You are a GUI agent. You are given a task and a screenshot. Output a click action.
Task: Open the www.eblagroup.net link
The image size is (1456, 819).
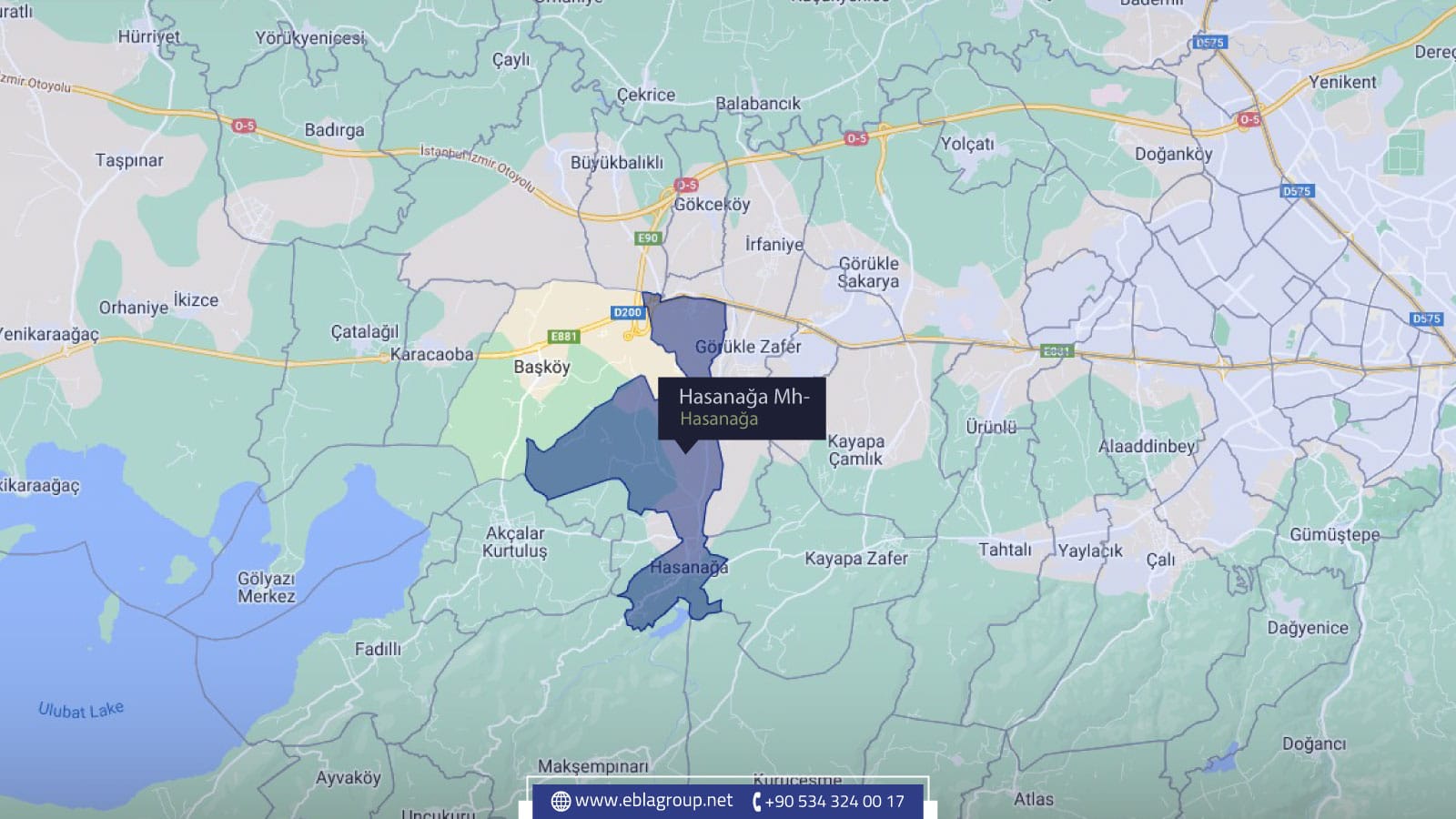[x=652, y=800]
